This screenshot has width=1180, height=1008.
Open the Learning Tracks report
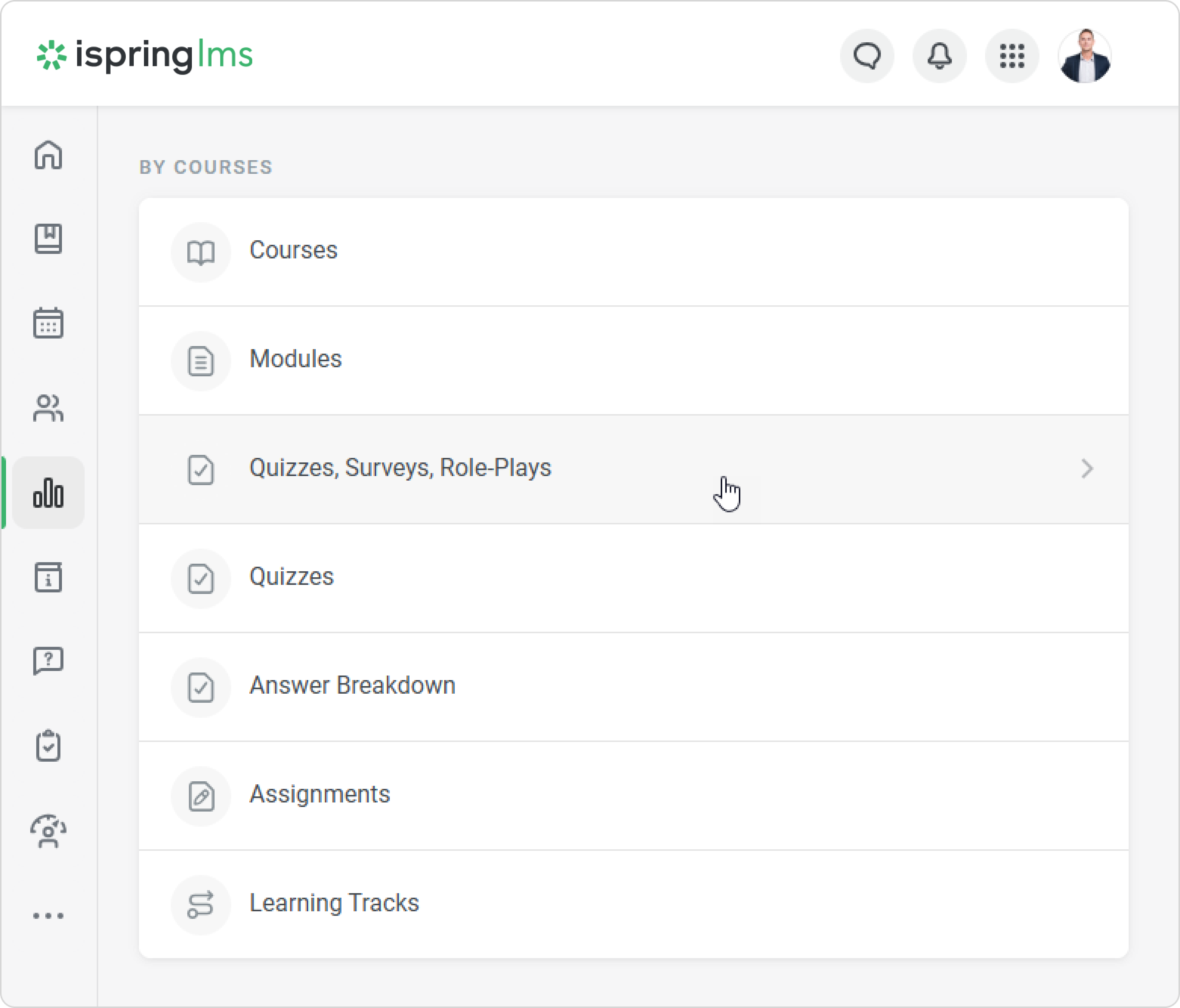click(334, 903)
